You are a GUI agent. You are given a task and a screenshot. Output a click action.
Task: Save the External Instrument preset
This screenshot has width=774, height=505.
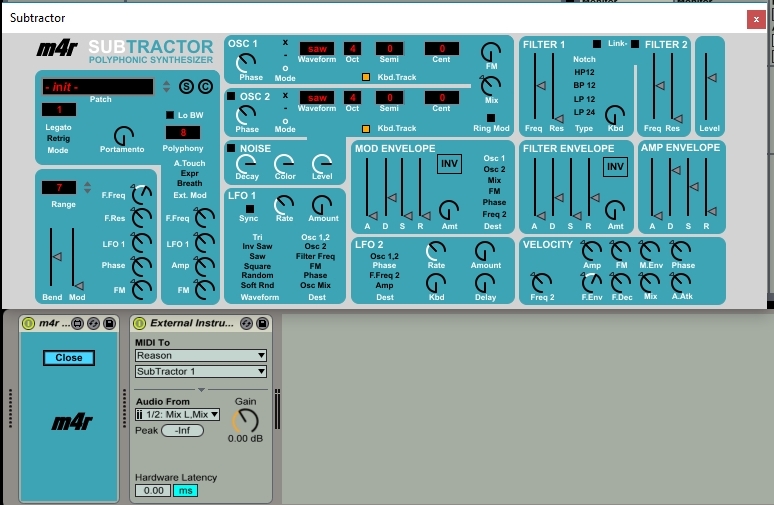pyautogui.click(x=262, y=323)
